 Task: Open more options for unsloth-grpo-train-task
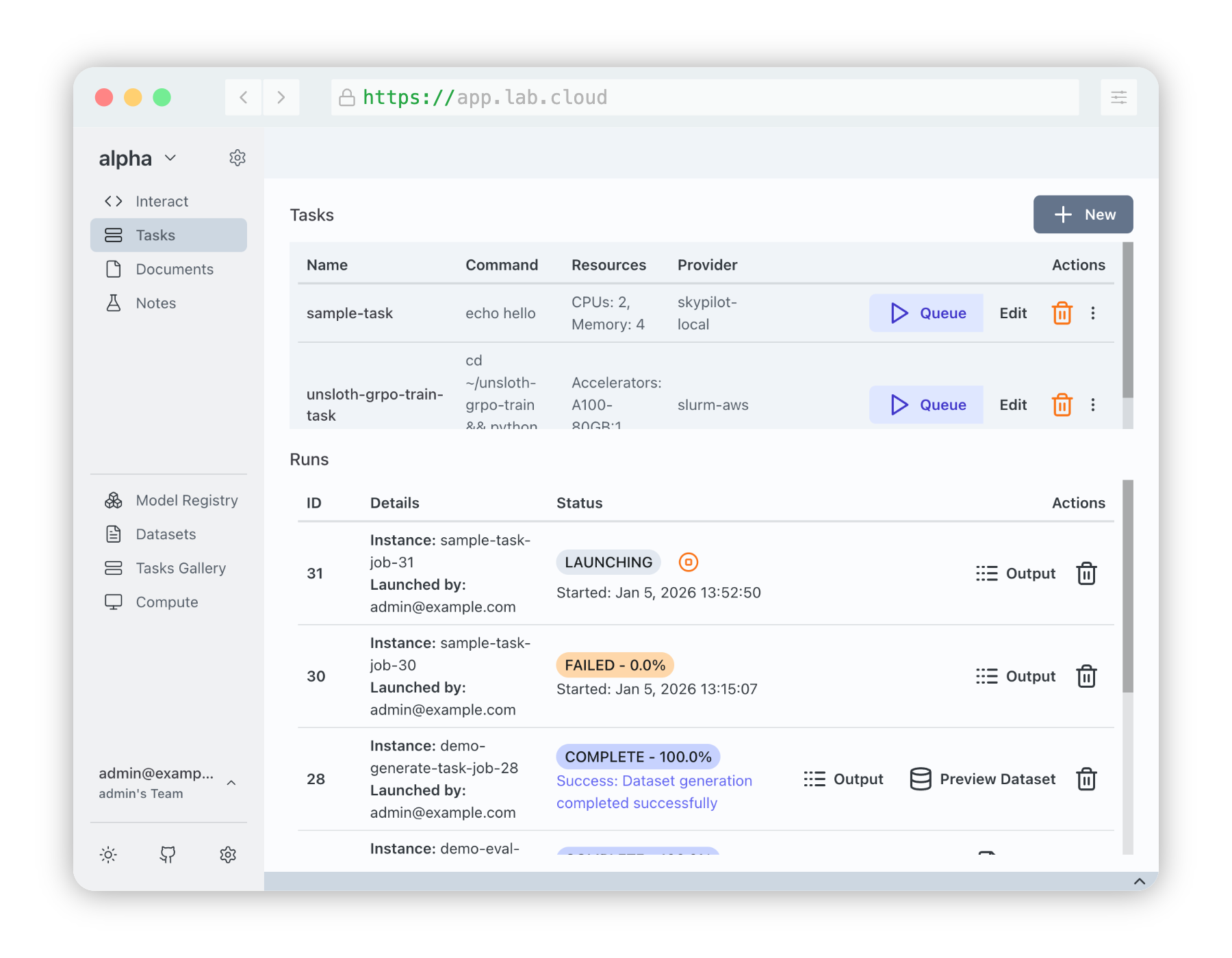(x=1093, y=405)
